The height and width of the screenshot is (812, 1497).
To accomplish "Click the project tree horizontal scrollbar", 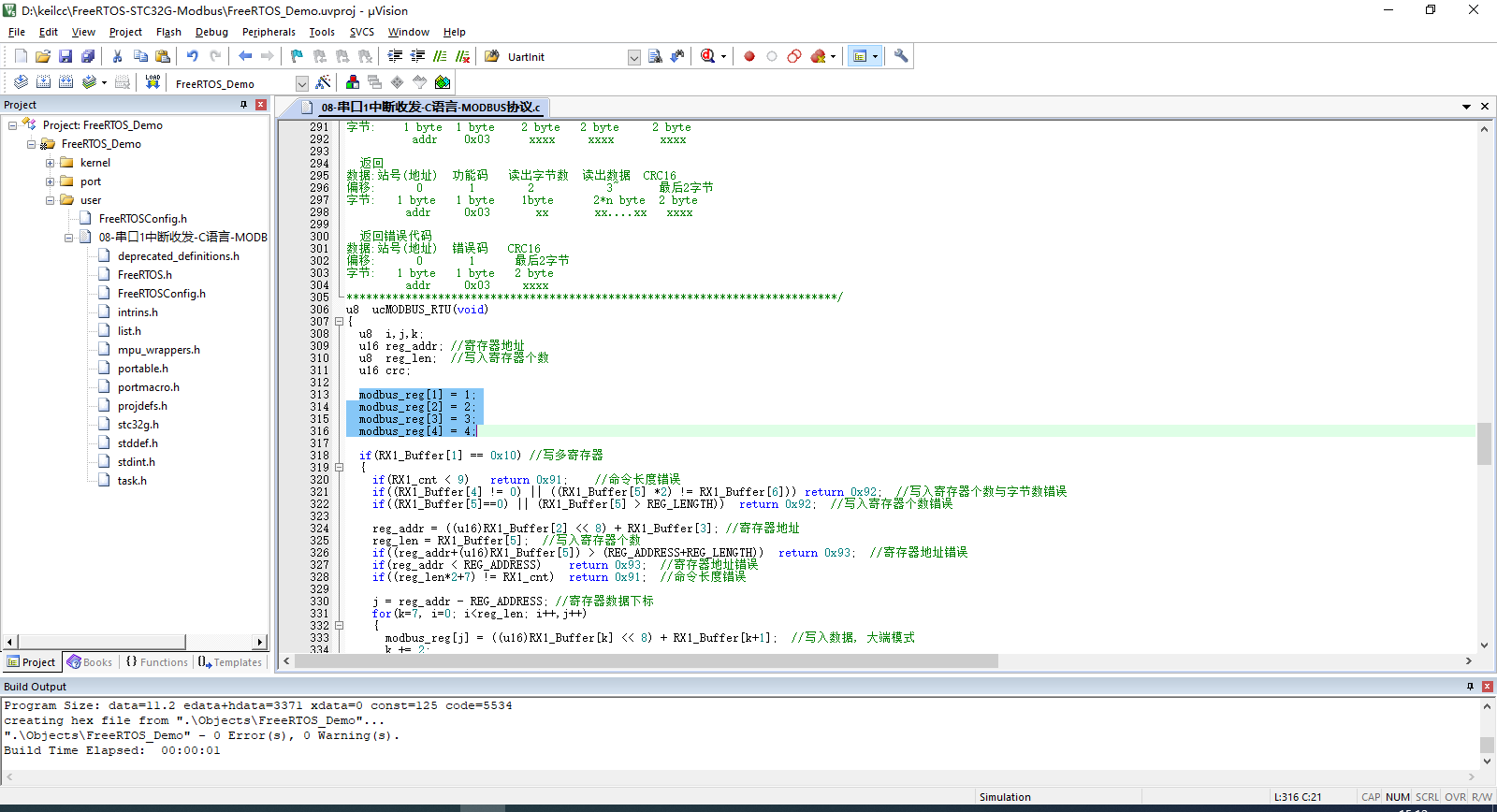I will tap(101, 642).
